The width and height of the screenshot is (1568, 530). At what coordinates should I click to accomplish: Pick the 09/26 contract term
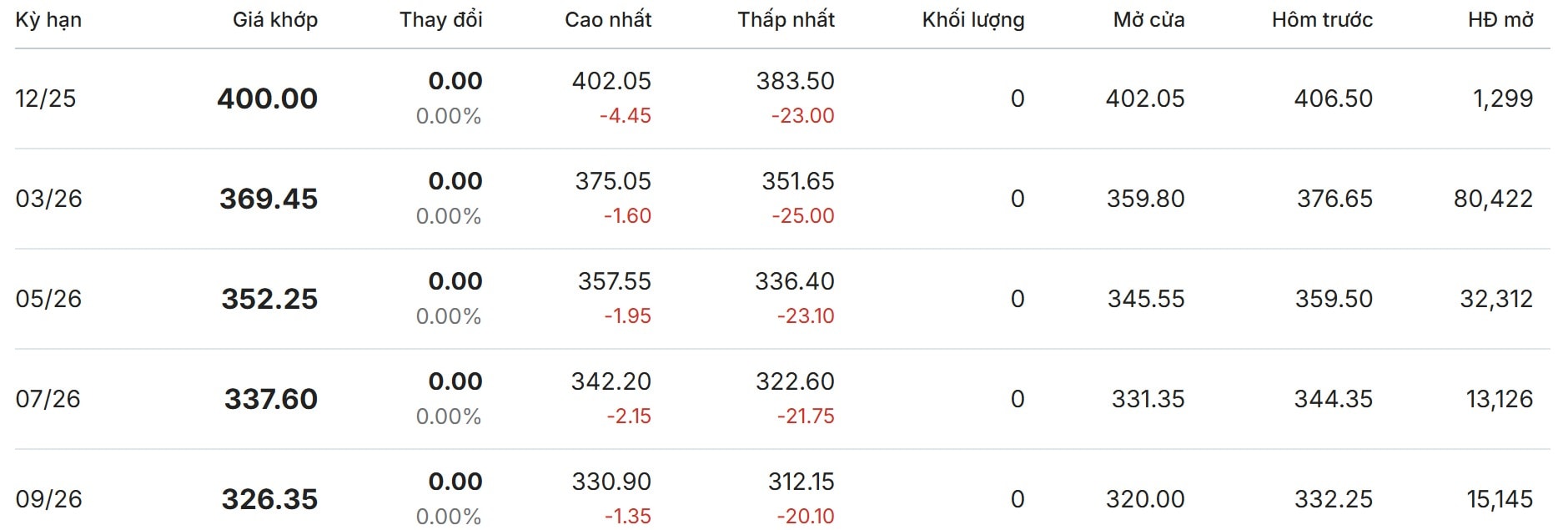pyautogui.click(x=49, y=499)
